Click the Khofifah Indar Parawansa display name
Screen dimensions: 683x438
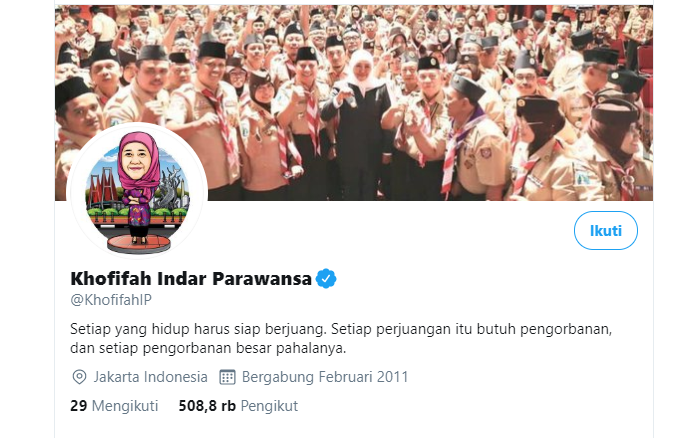[x=191, y=279]
